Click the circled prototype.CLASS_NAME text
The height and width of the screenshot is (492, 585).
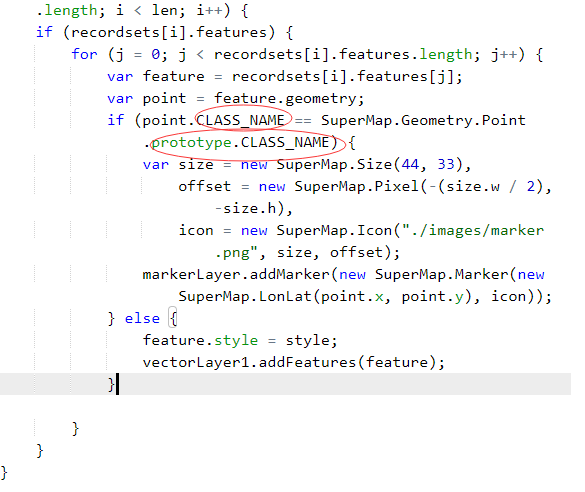pos(241,142)
